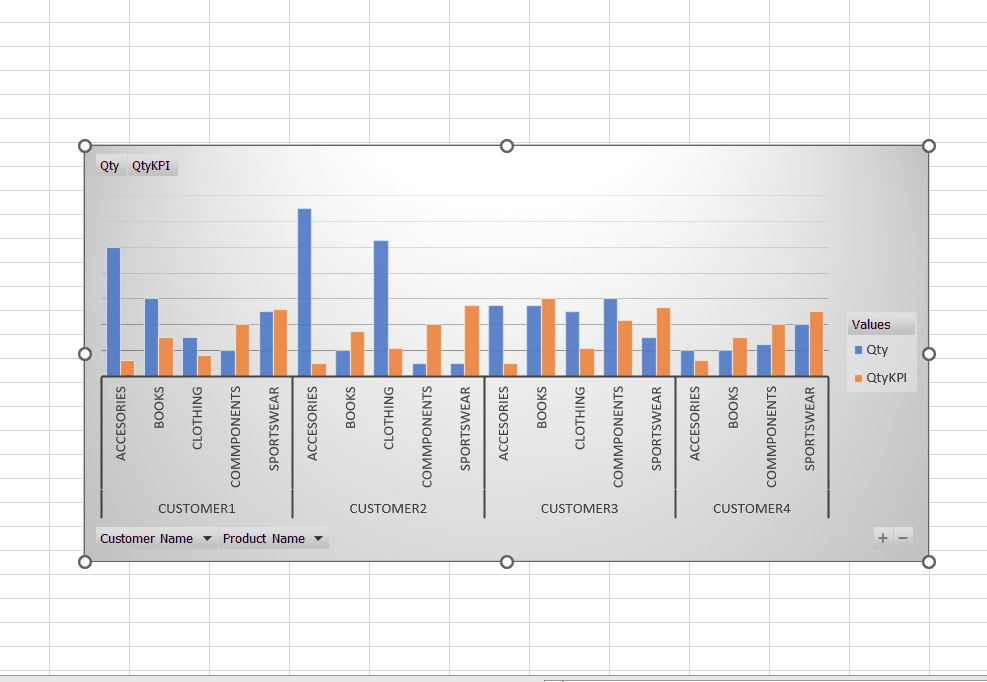The image size is (987, 682).
Task: Click the tallest blue bar for CUSTOMER2 ACCESORIES
Action: (x=304, y=292)
